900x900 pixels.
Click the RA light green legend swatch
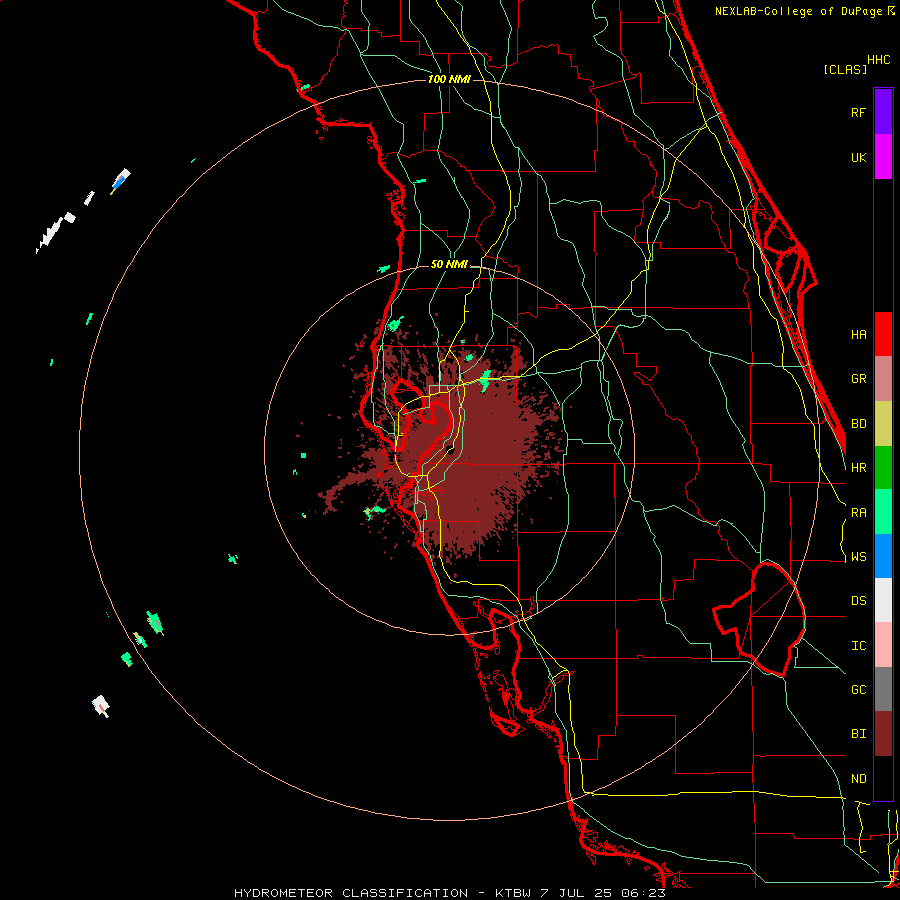[x=883, y=512]
